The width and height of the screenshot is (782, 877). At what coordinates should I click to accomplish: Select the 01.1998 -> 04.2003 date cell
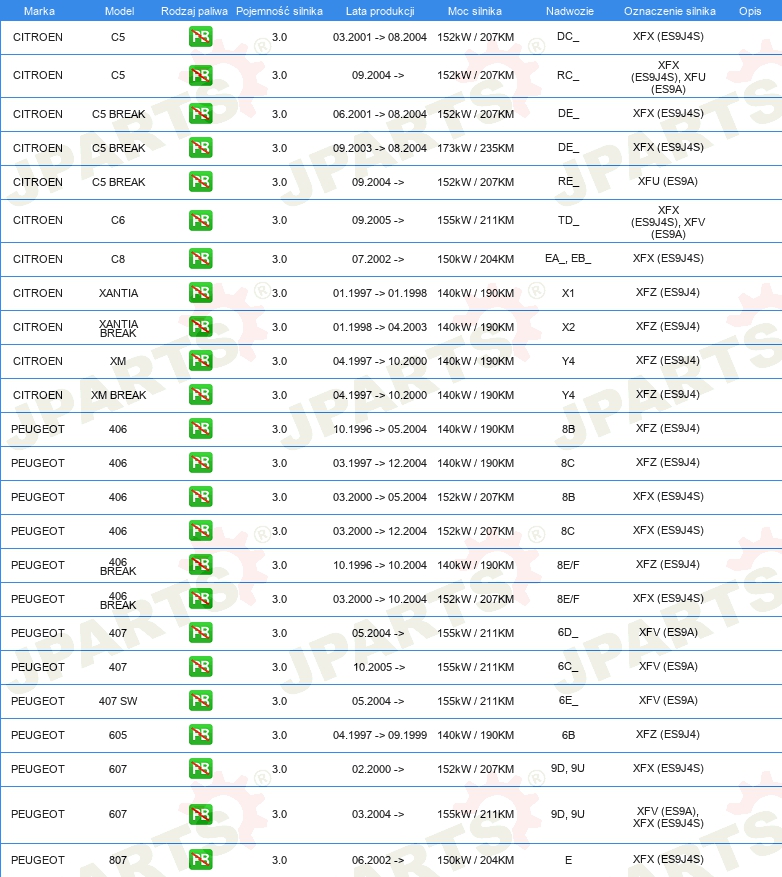pos(380,327)
